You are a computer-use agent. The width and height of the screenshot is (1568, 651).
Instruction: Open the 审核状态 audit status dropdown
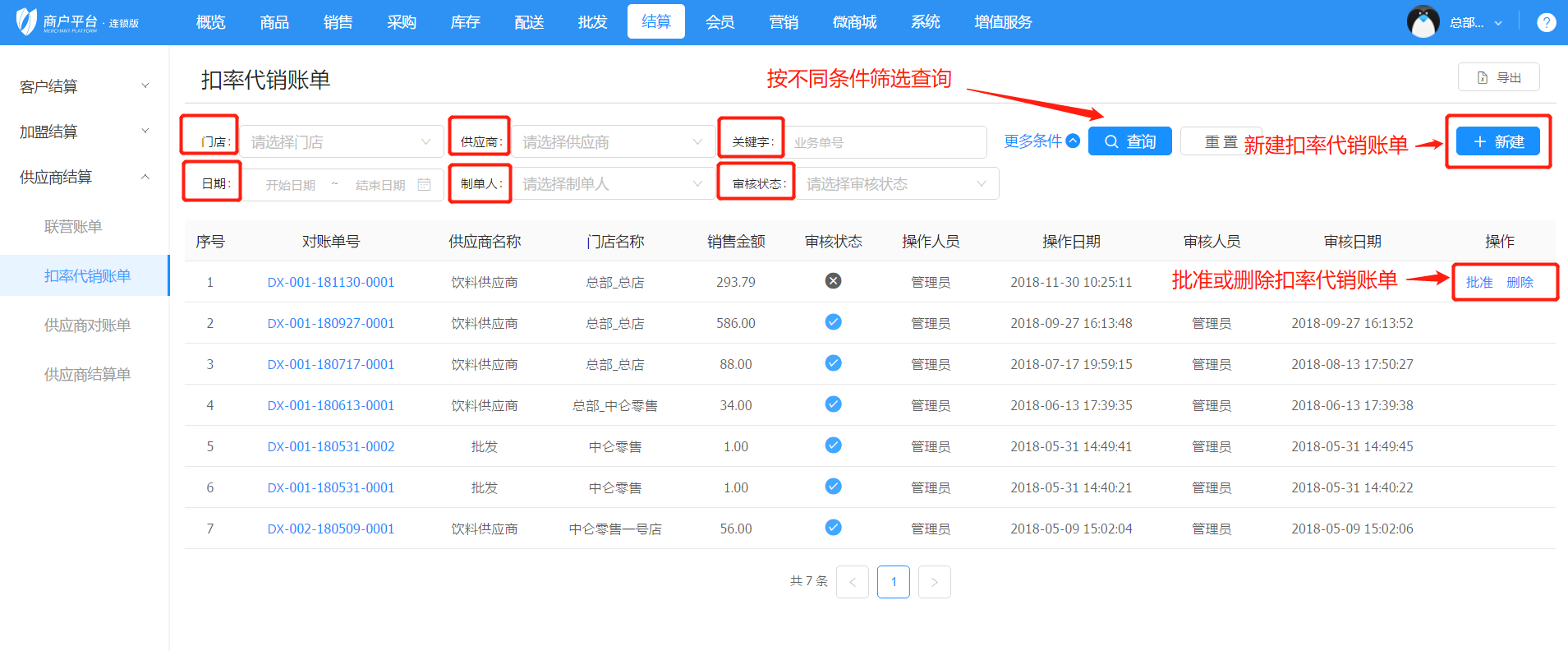click(895, 184)
